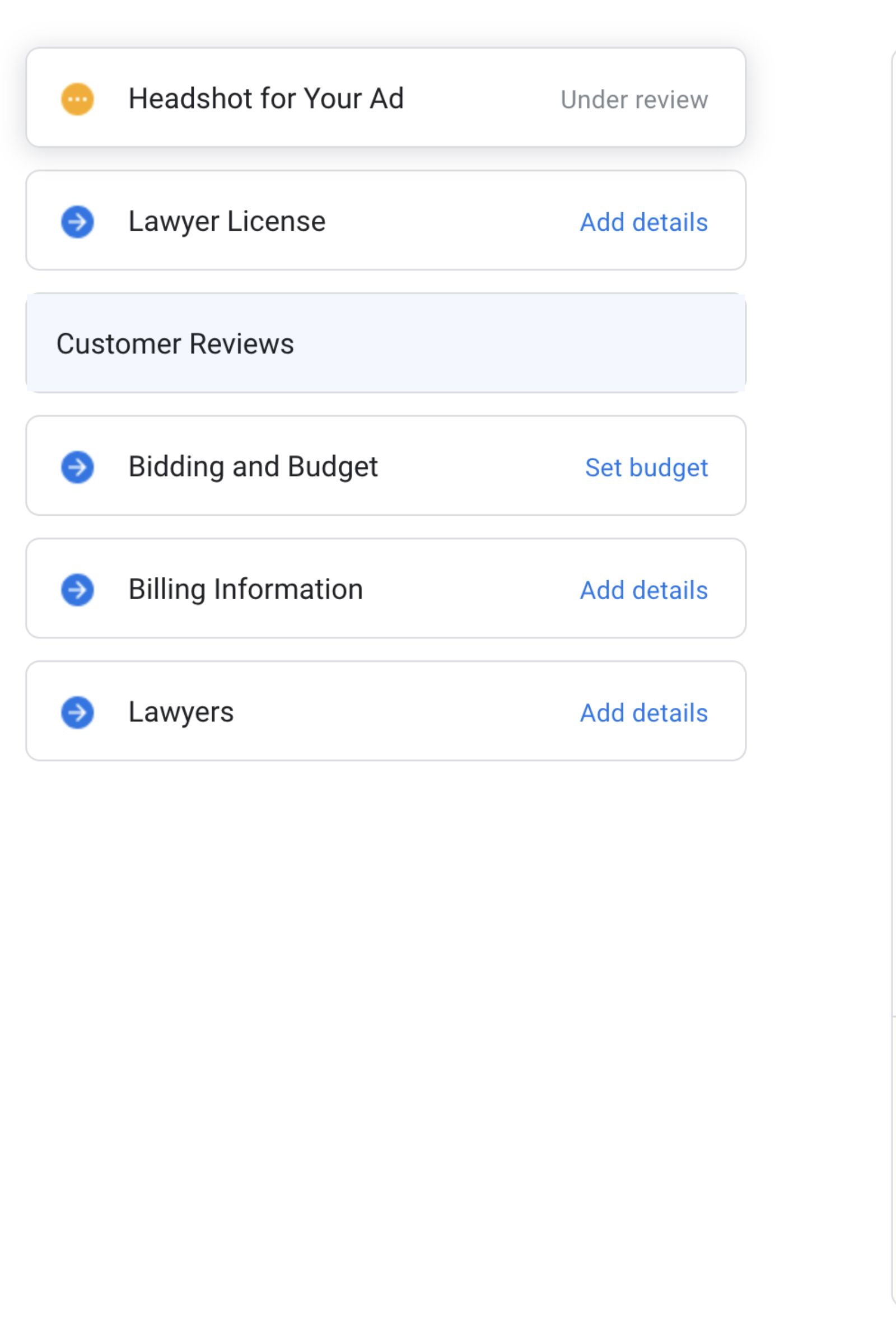
Task: Click empty space inside Headshot card
Action: coord(480,99)
